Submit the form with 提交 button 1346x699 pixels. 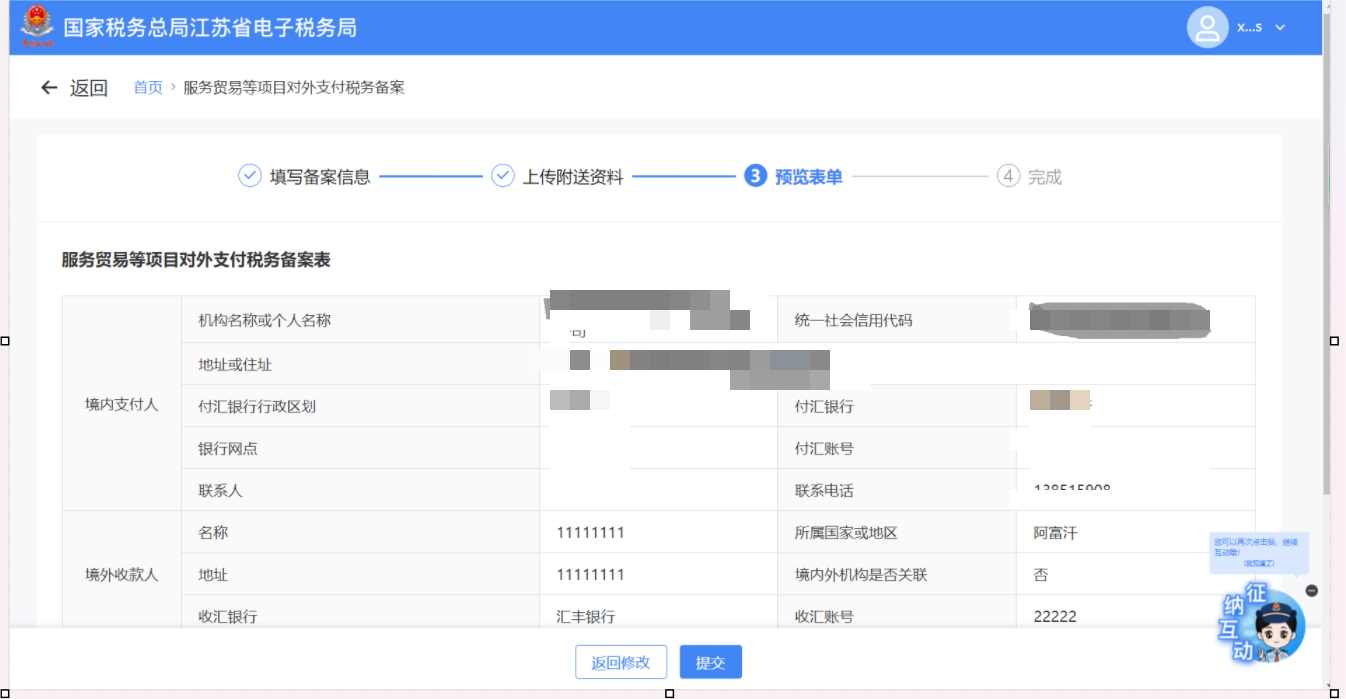(710, 662)
